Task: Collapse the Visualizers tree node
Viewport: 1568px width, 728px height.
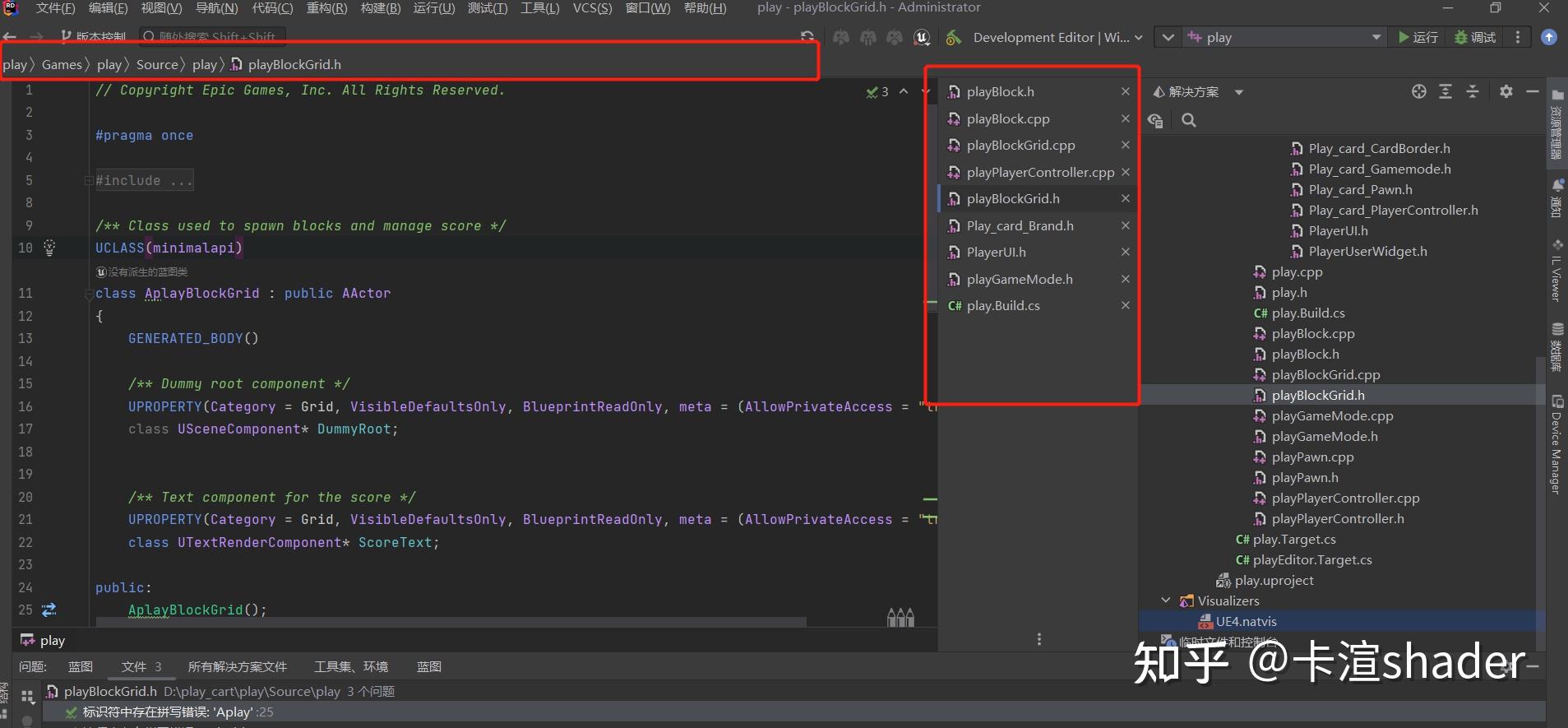Action: pos(1165,600)
